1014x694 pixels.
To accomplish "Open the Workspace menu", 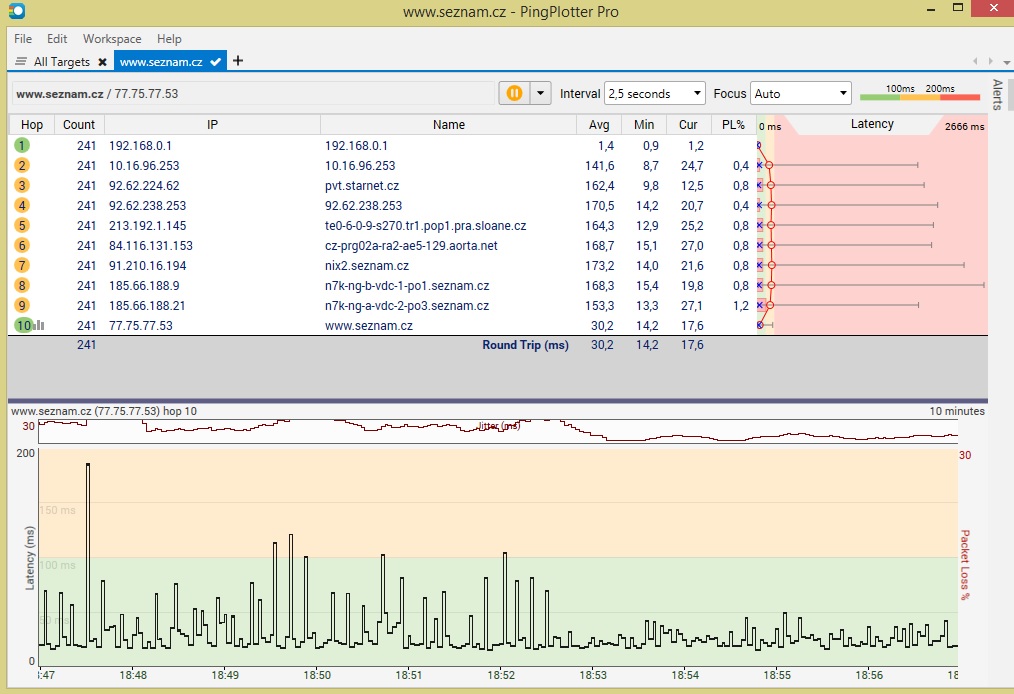I will coord(112,39).
